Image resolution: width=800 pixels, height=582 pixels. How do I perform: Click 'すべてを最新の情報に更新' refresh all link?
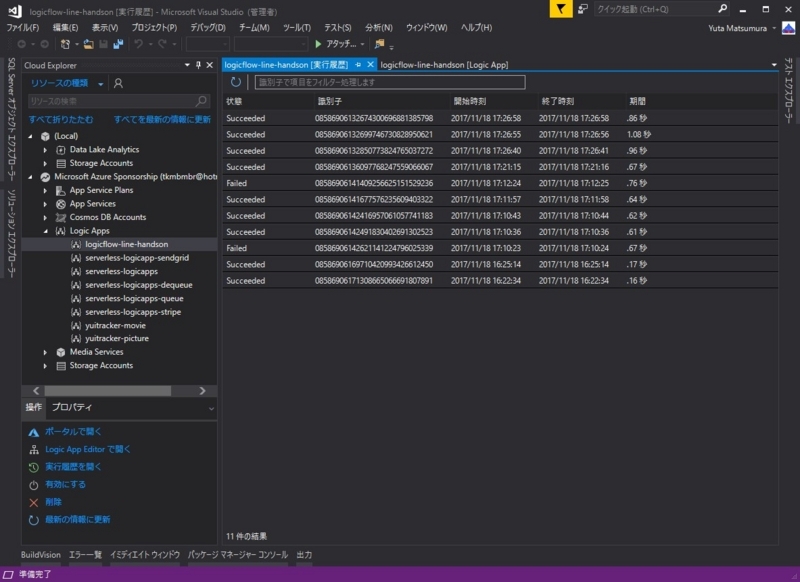[162, 119]
